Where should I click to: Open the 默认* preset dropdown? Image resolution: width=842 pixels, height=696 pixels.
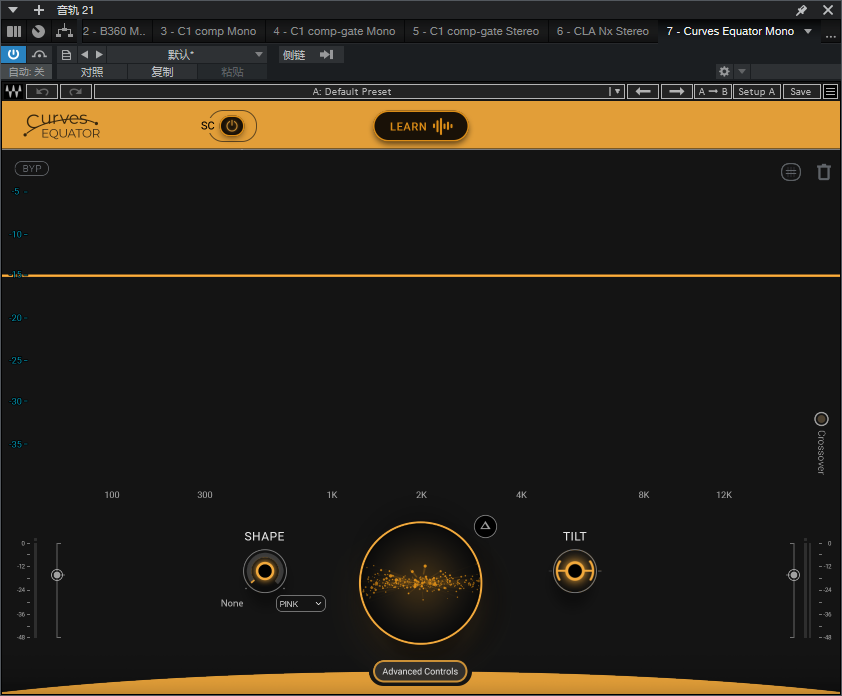pyautogui.click(x=186, y=54)
